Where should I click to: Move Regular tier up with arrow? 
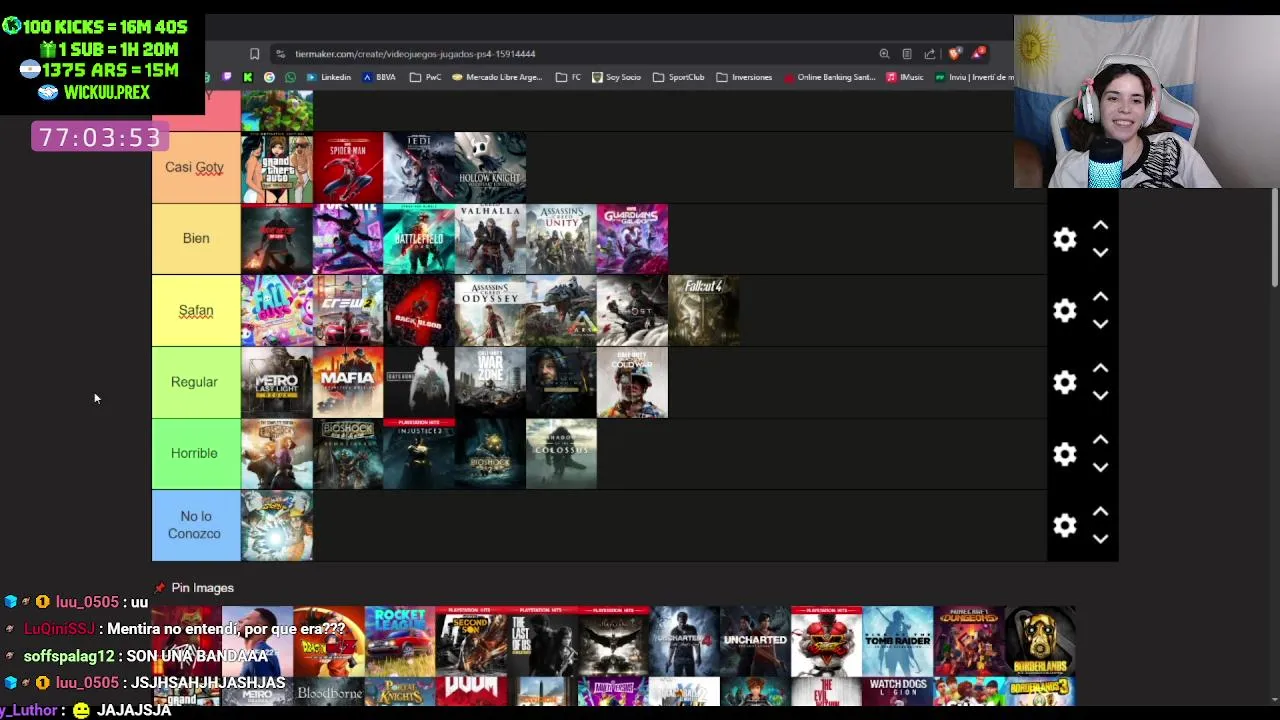(1100, 369)
